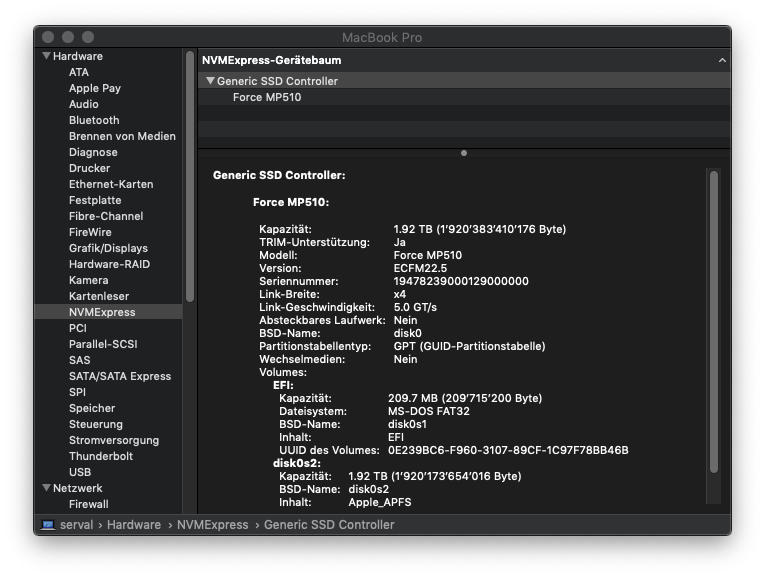This screenshot has width=765, height=577.
Task: Open Brennen von Medien entry
Action: [122, 136]
